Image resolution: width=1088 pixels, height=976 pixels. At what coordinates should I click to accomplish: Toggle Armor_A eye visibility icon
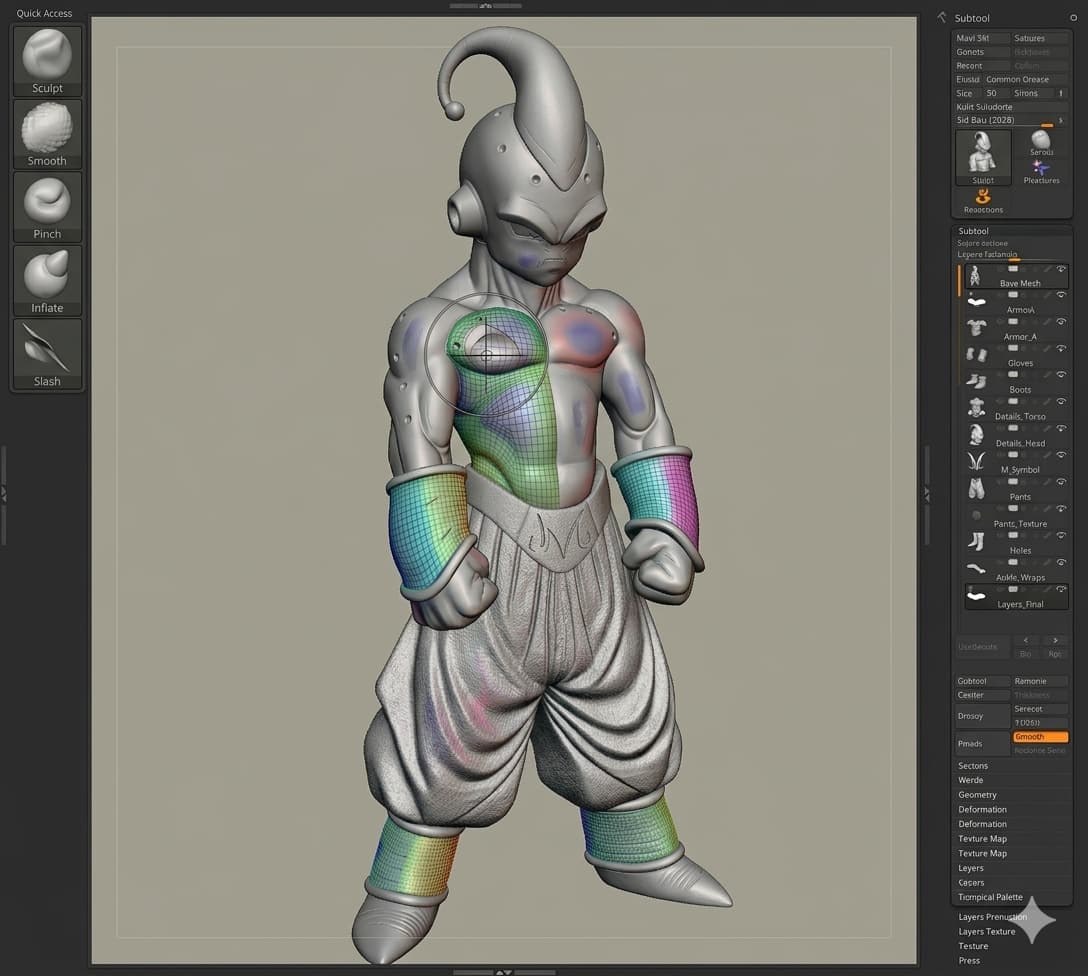(x=1061, y=322)
